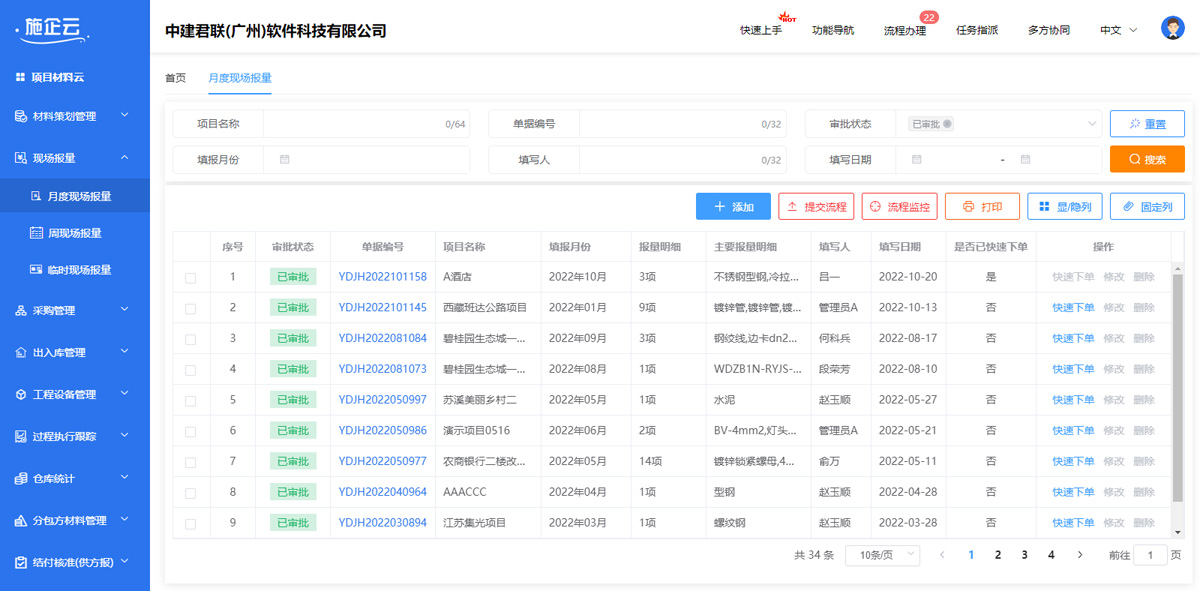
Task: Check row YDJH2022101145 checkbox
Action: 190,309
